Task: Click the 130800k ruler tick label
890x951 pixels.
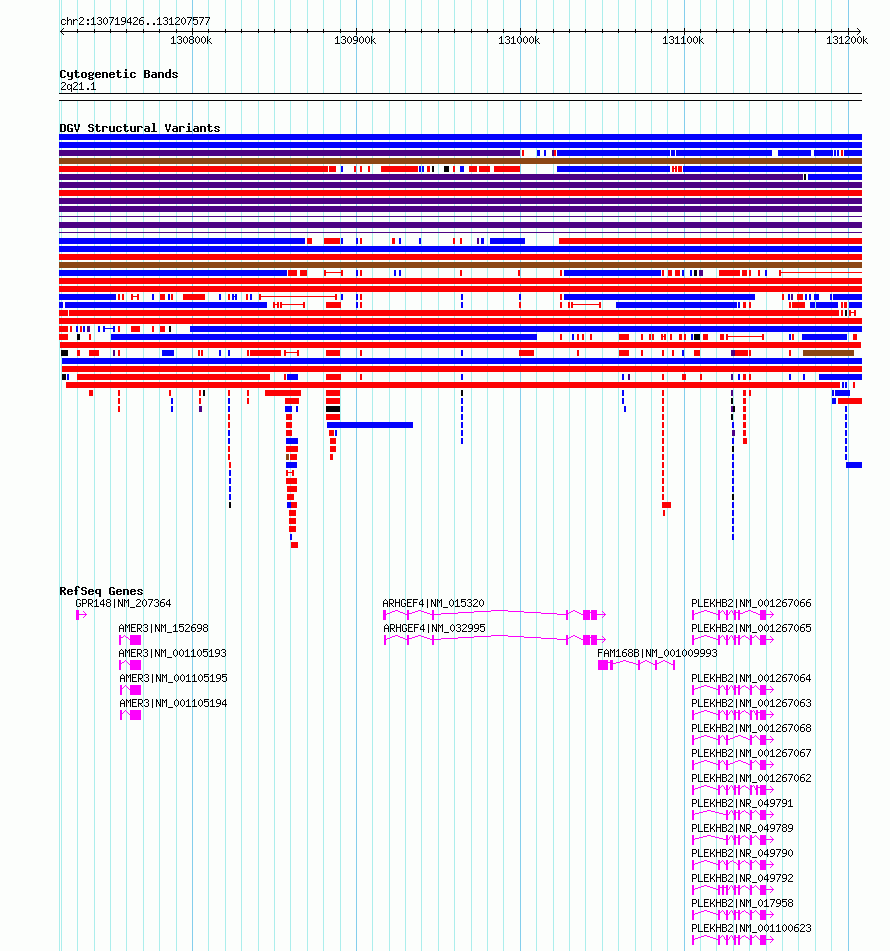Action: [191, 41]
